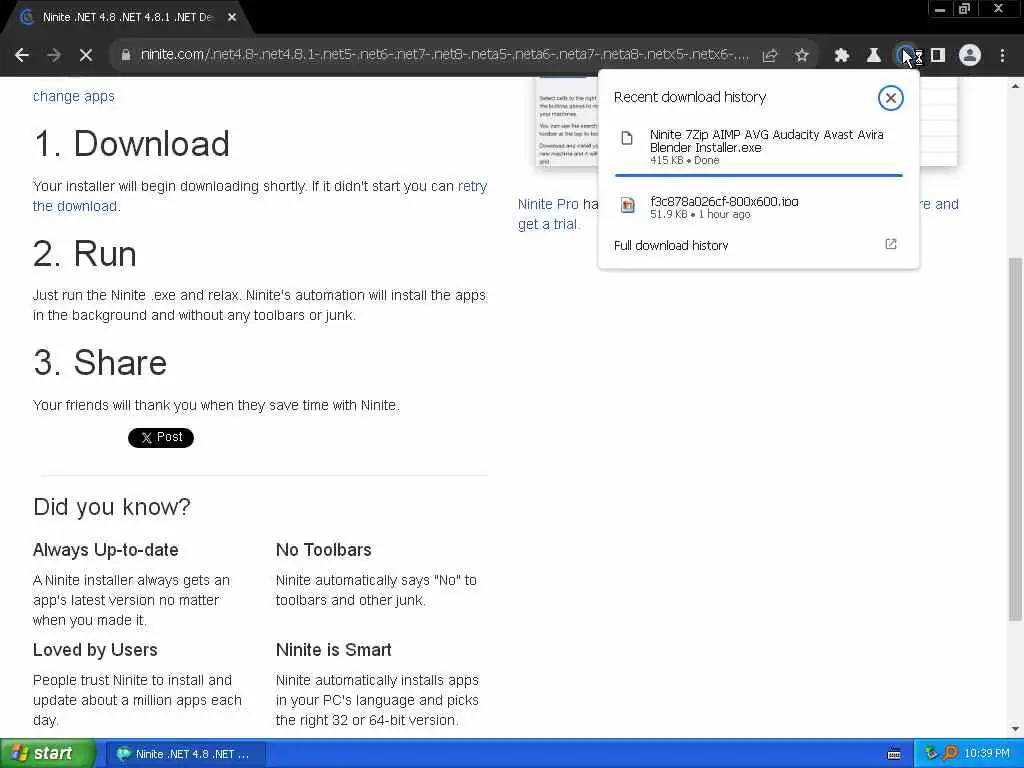Click retry the download link
Image resolution: width=1024 pixels, height=768 pixels.
point(260,196)
